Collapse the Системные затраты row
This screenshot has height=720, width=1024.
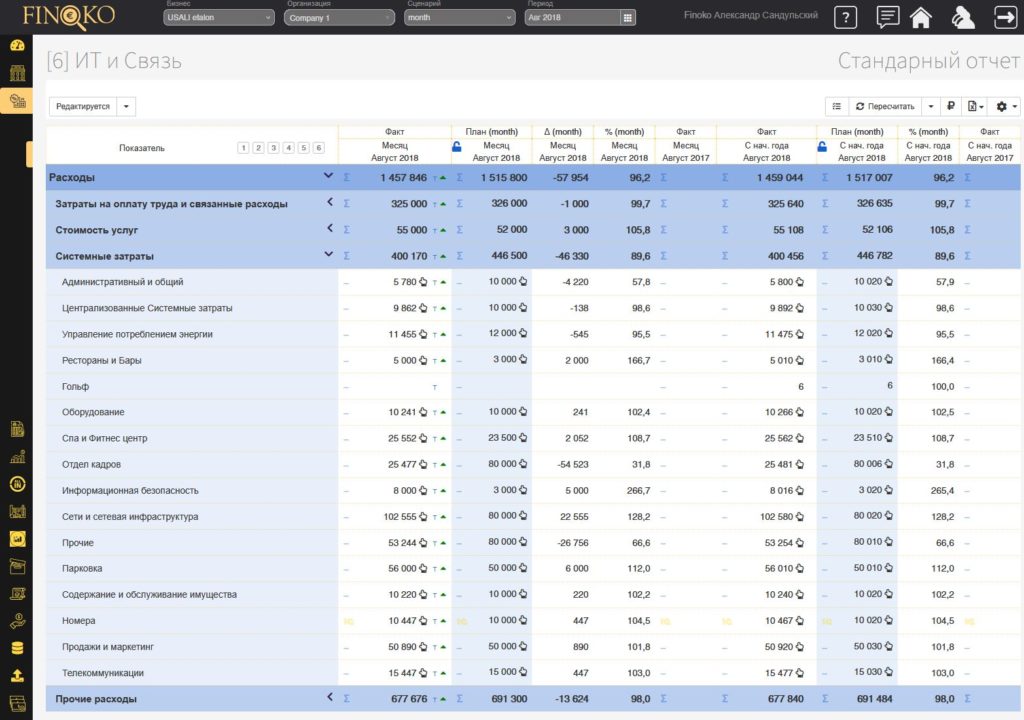(329, 255)
